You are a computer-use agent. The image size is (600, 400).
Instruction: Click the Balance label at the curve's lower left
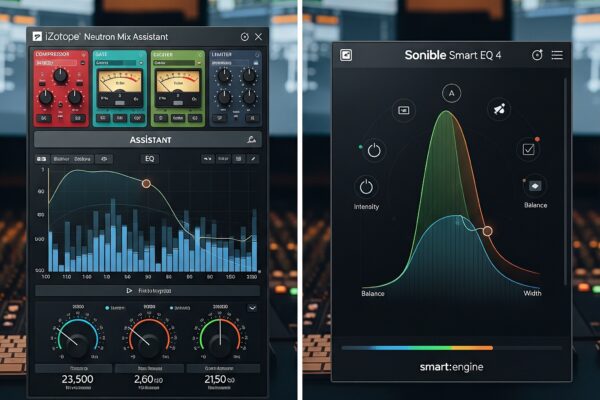373,294
